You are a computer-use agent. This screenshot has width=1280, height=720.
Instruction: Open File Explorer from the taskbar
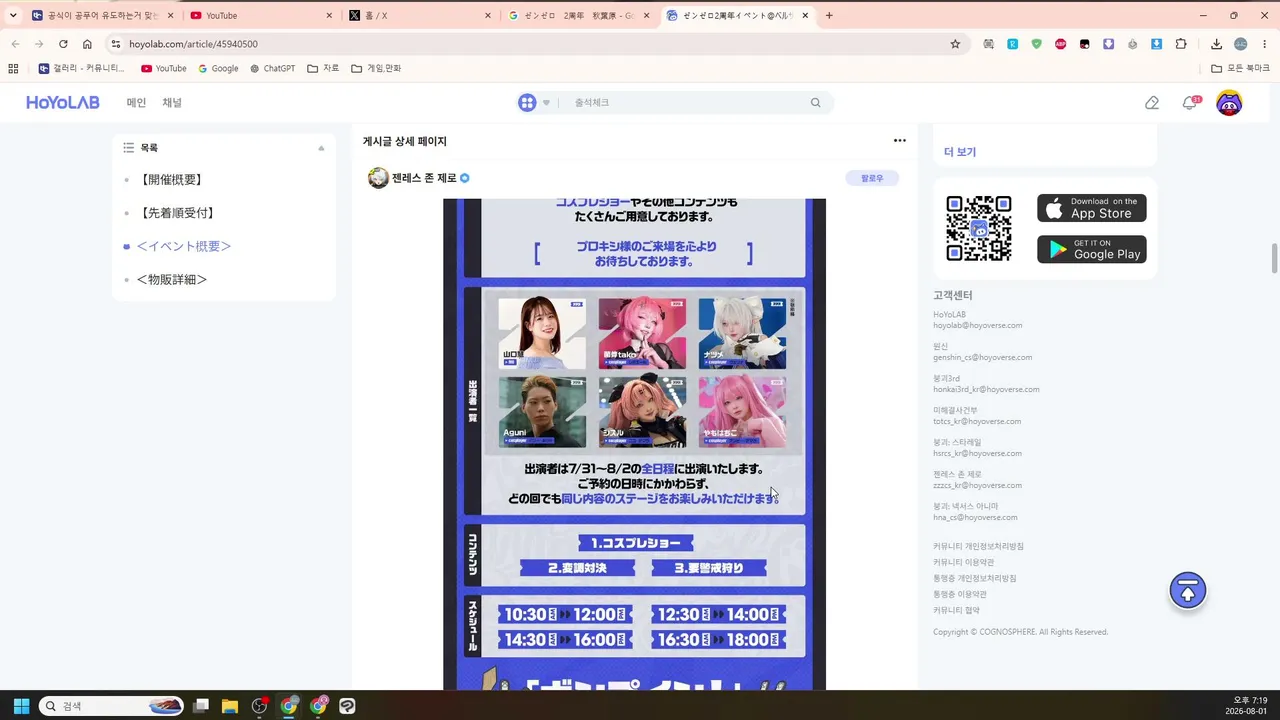230,706
